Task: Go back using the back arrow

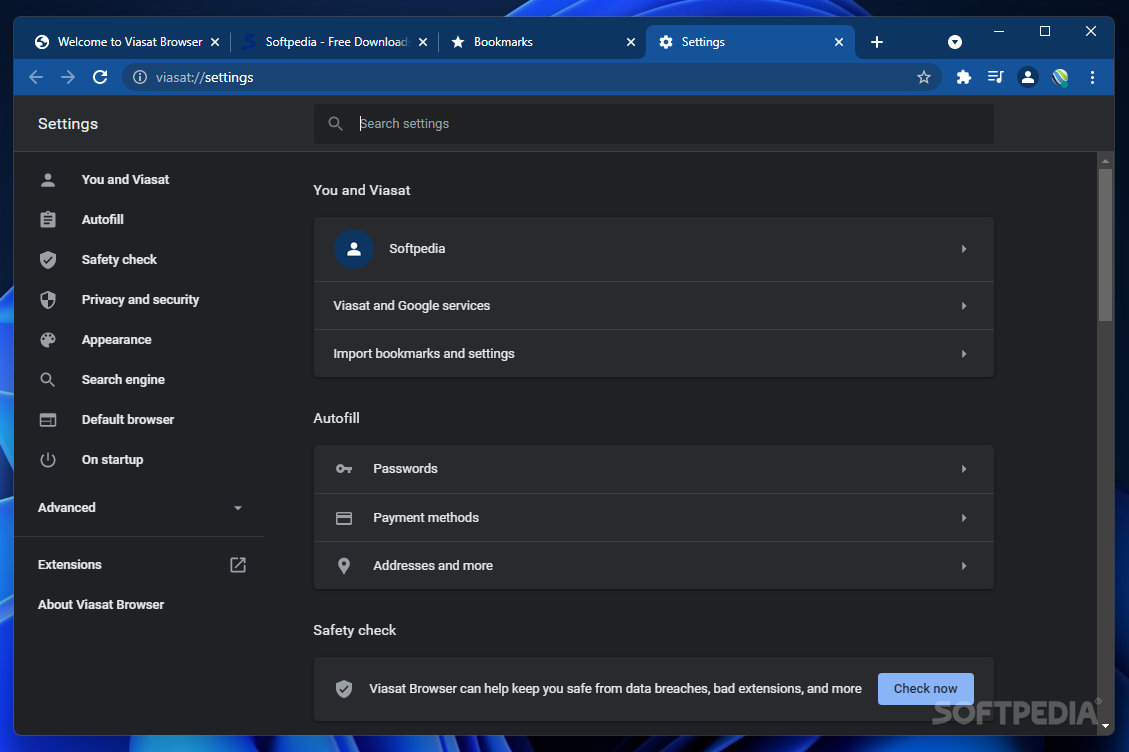Action: click(36, 77)
